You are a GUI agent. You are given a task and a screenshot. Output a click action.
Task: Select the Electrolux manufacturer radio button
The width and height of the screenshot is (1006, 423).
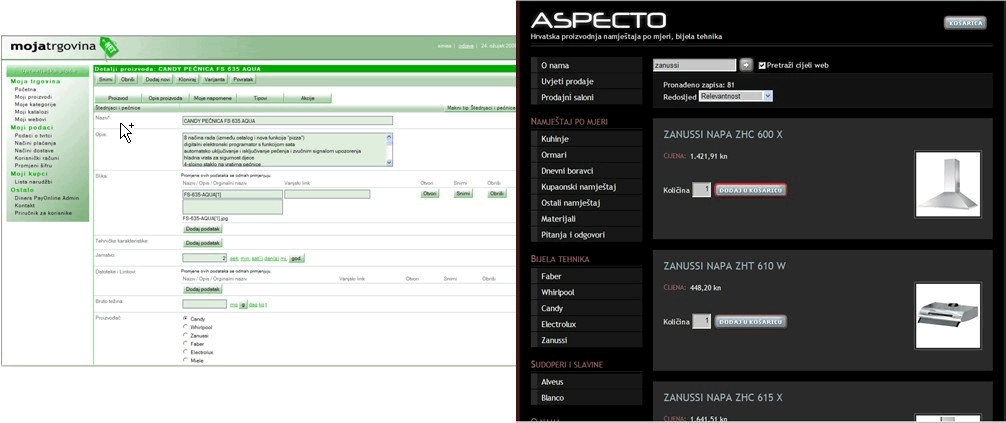tap(185, 352)
